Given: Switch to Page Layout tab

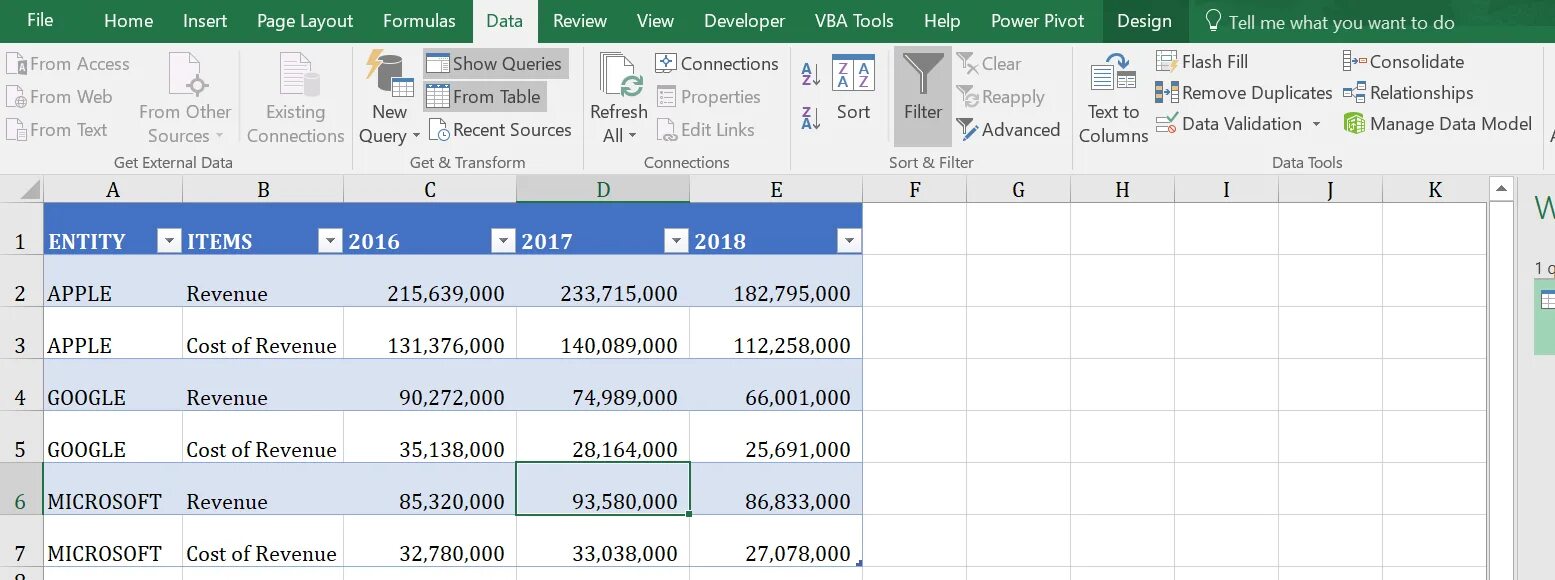Looking at the screenshot, I should point(305,20).
